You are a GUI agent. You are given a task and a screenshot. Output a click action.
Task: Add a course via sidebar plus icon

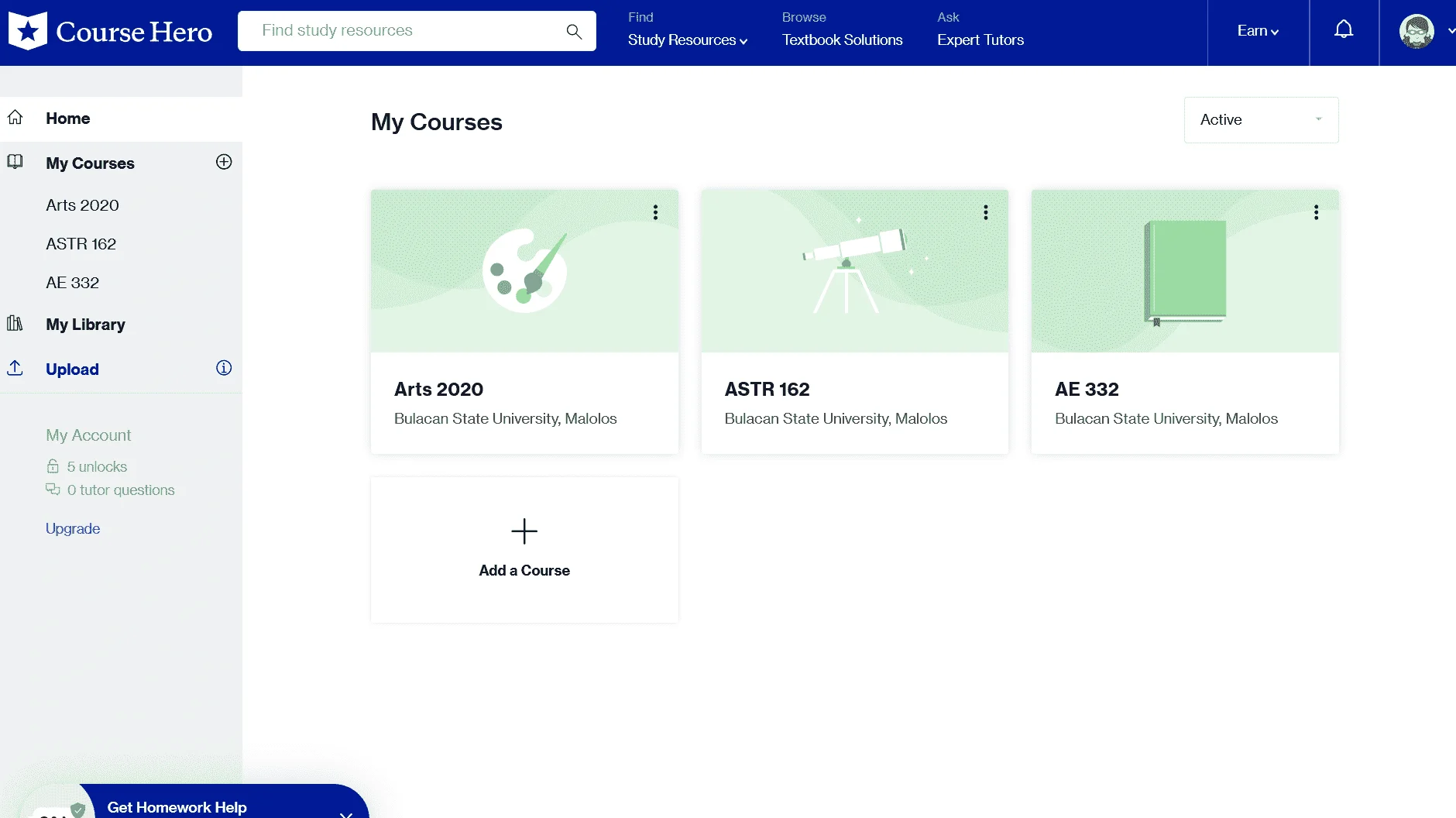(224, 162)
